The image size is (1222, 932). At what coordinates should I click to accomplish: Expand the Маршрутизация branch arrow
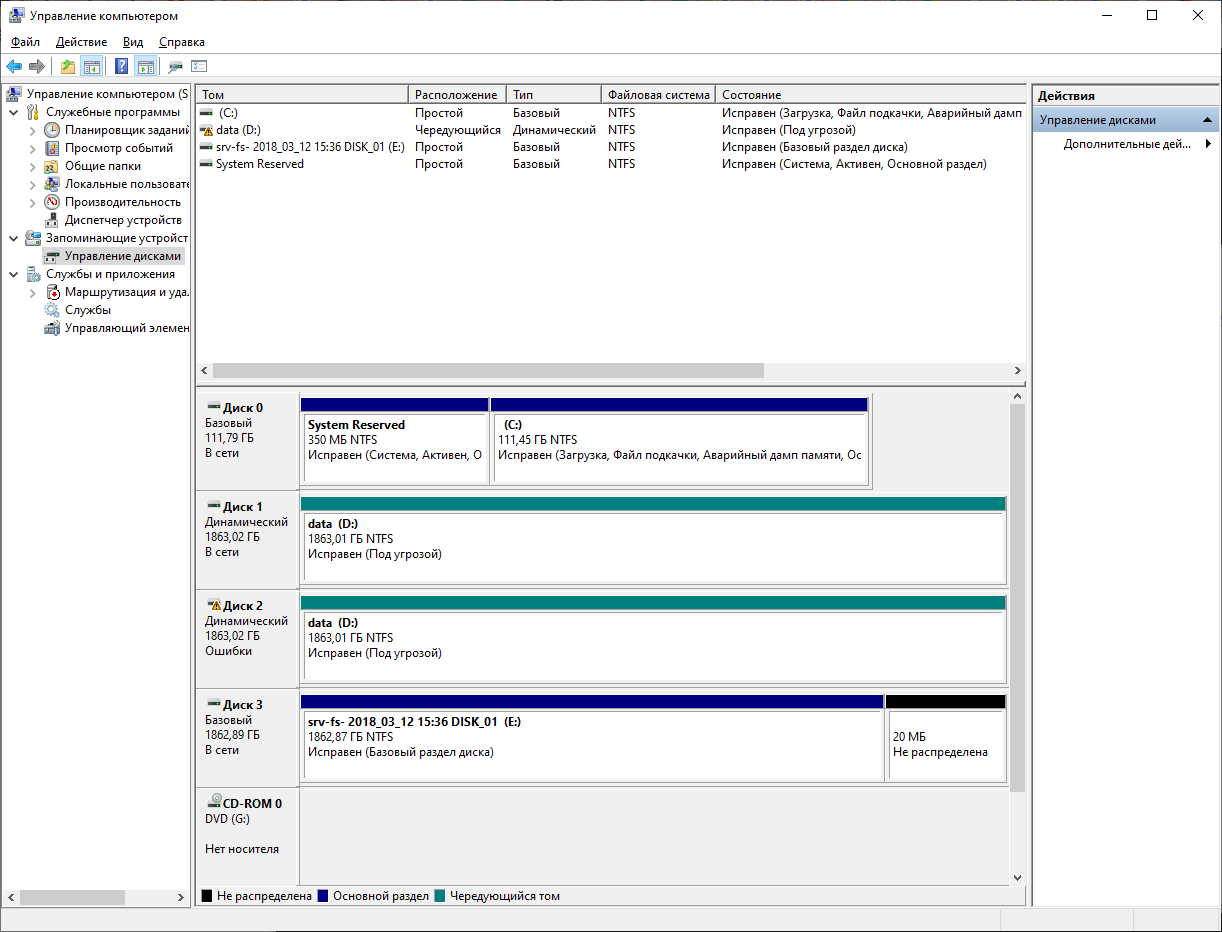32,292
